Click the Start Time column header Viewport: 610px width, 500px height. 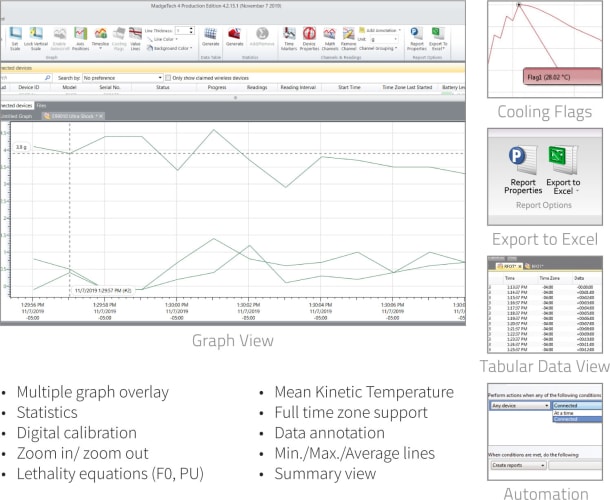coord(349,87)
